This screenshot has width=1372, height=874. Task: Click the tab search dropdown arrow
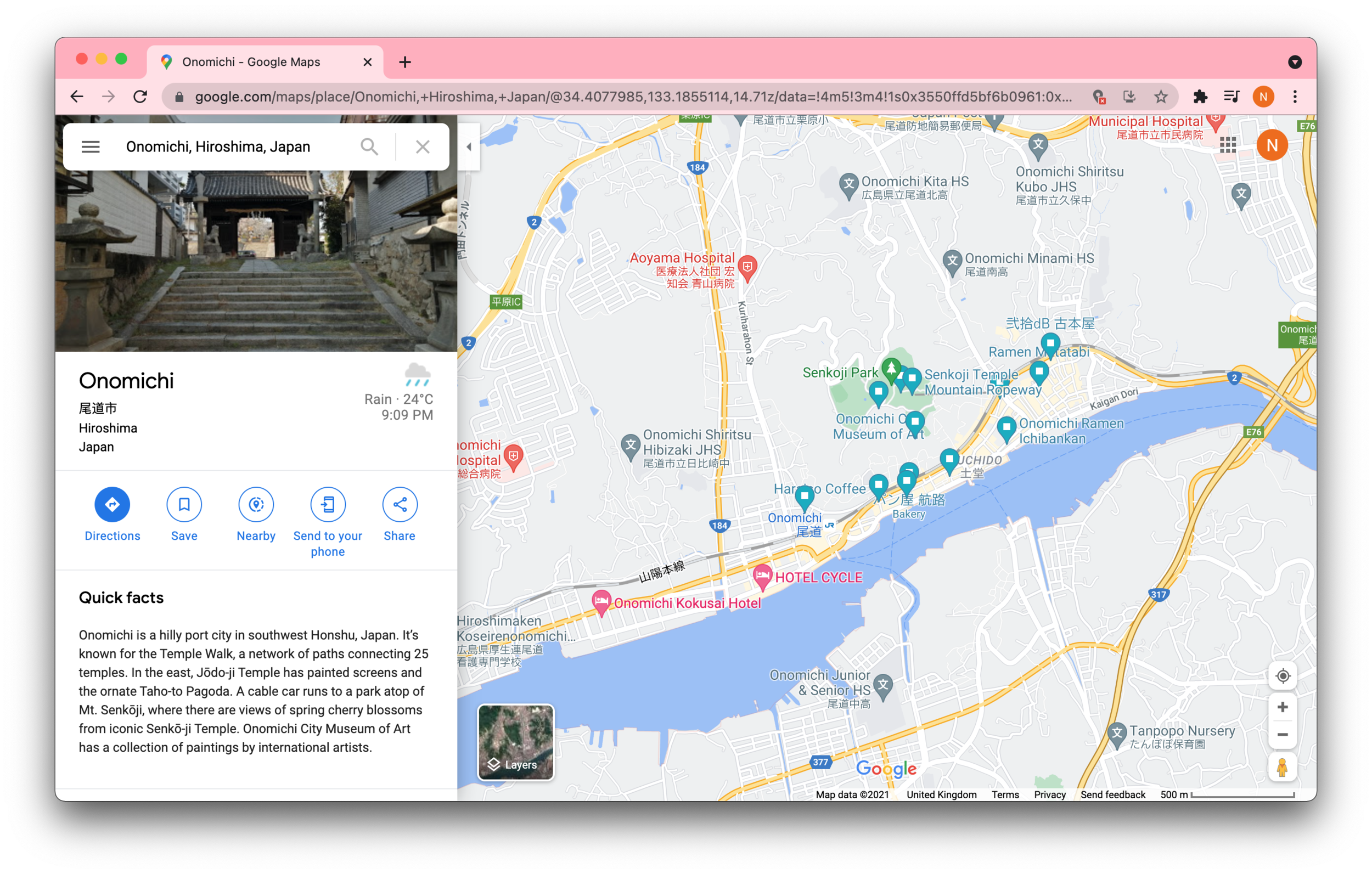click(1295, 61)
